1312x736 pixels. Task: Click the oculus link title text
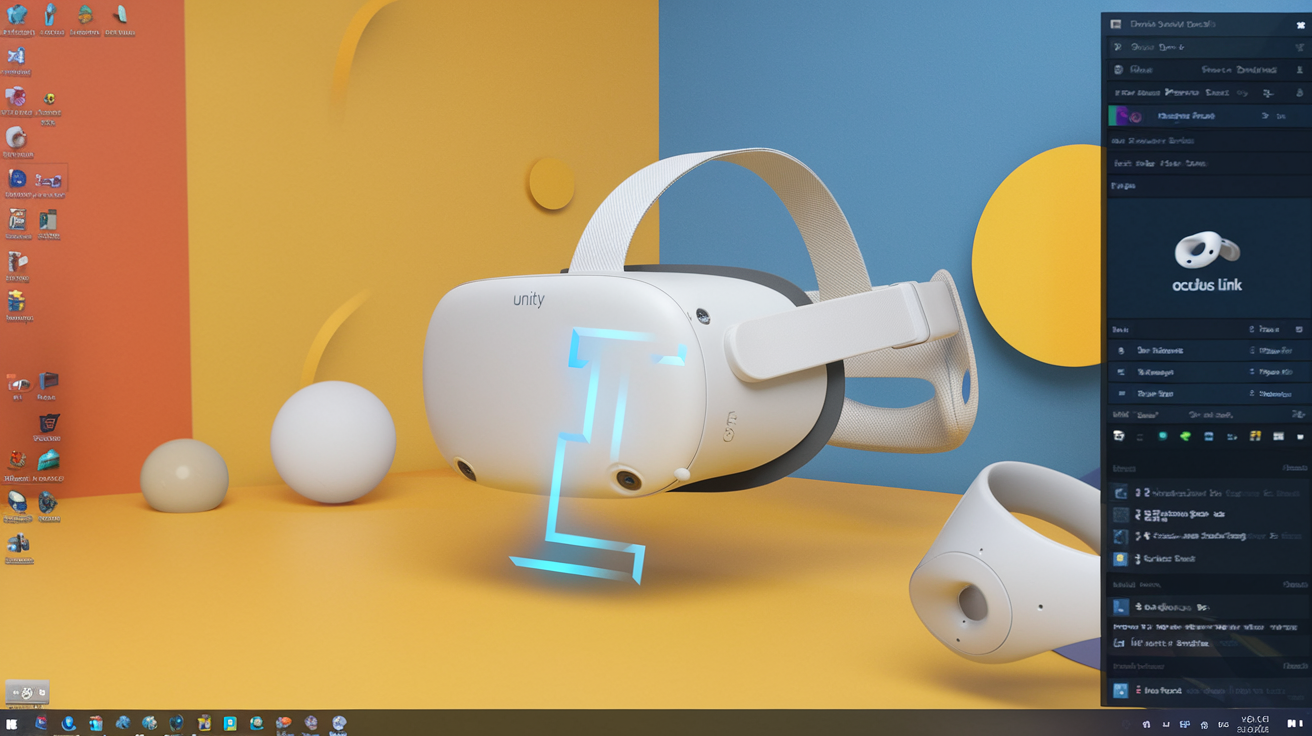tap(1207, 285)
